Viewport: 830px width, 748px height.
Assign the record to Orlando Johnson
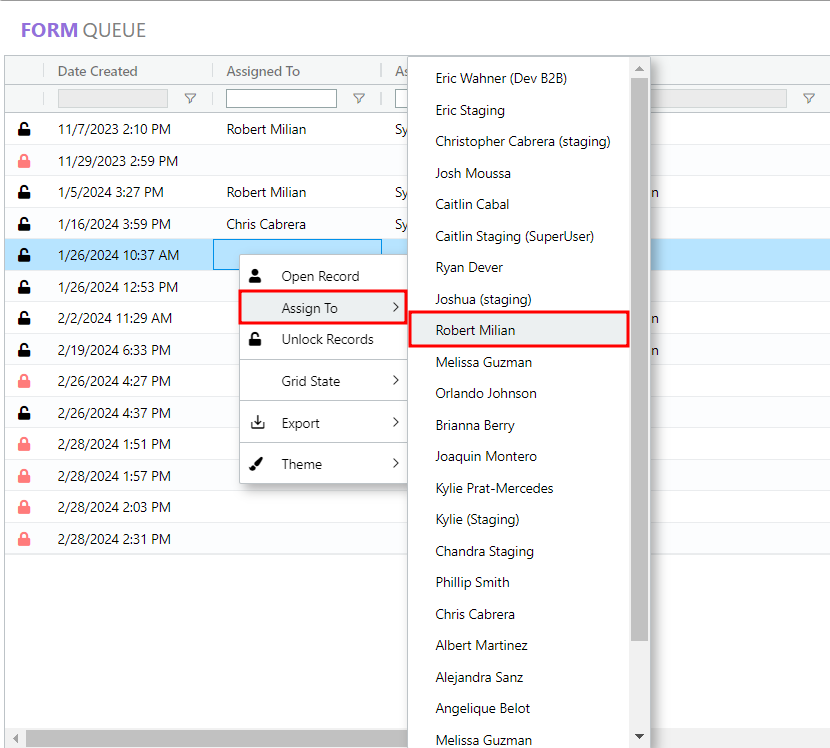click(x=486, y=393)
